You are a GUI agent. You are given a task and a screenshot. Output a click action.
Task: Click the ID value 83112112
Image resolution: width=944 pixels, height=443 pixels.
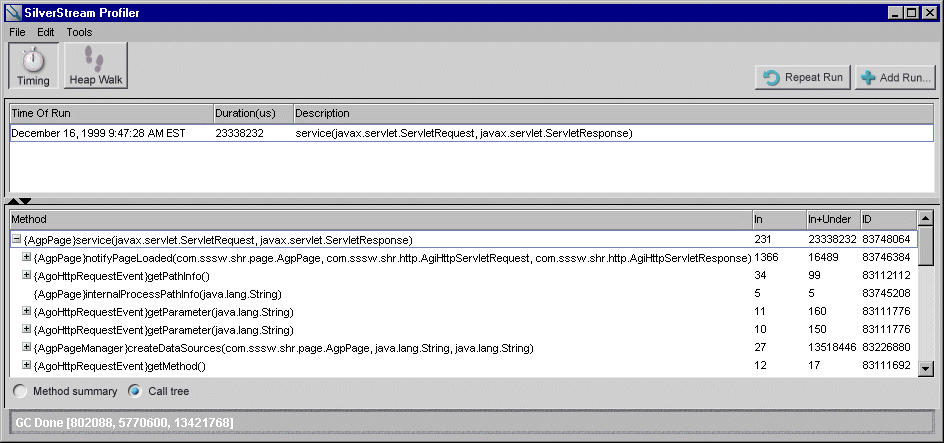[x=886, y=276]
